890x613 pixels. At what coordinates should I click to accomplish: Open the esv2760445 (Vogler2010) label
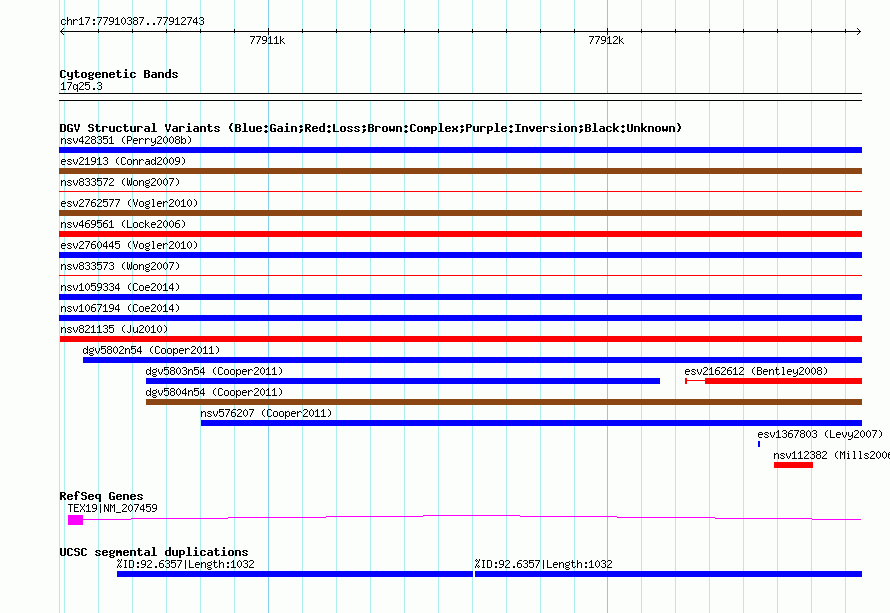point(129,245)
